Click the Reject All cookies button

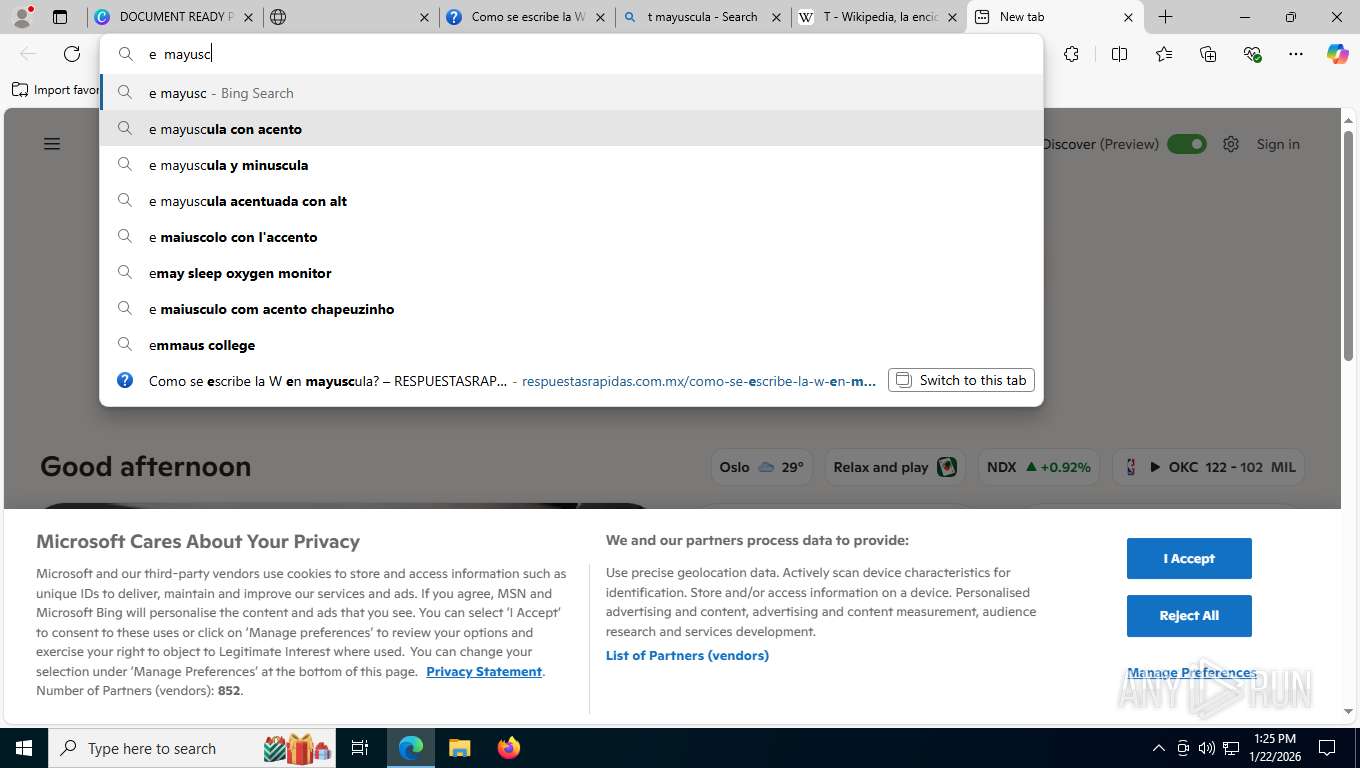coord(1189,615)
